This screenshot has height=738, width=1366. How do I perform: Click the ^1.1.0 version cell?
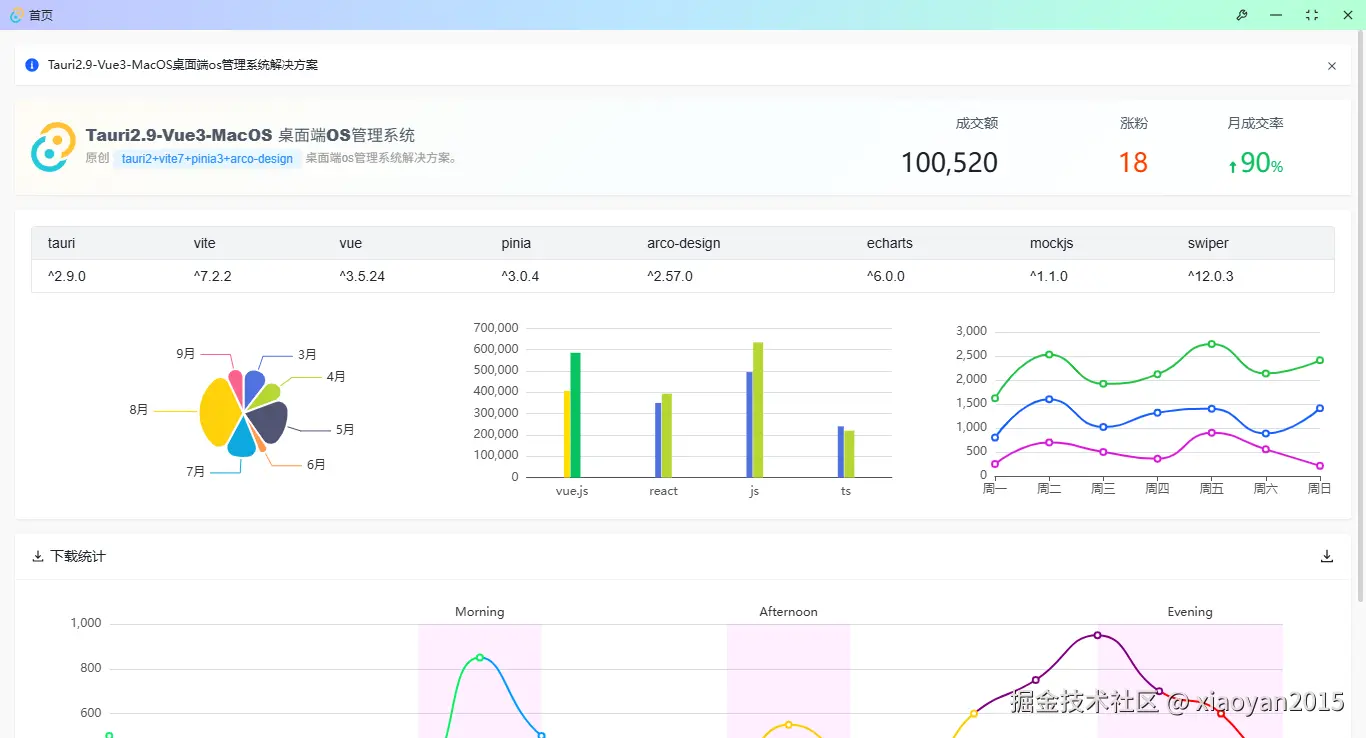pos(1049,276)
